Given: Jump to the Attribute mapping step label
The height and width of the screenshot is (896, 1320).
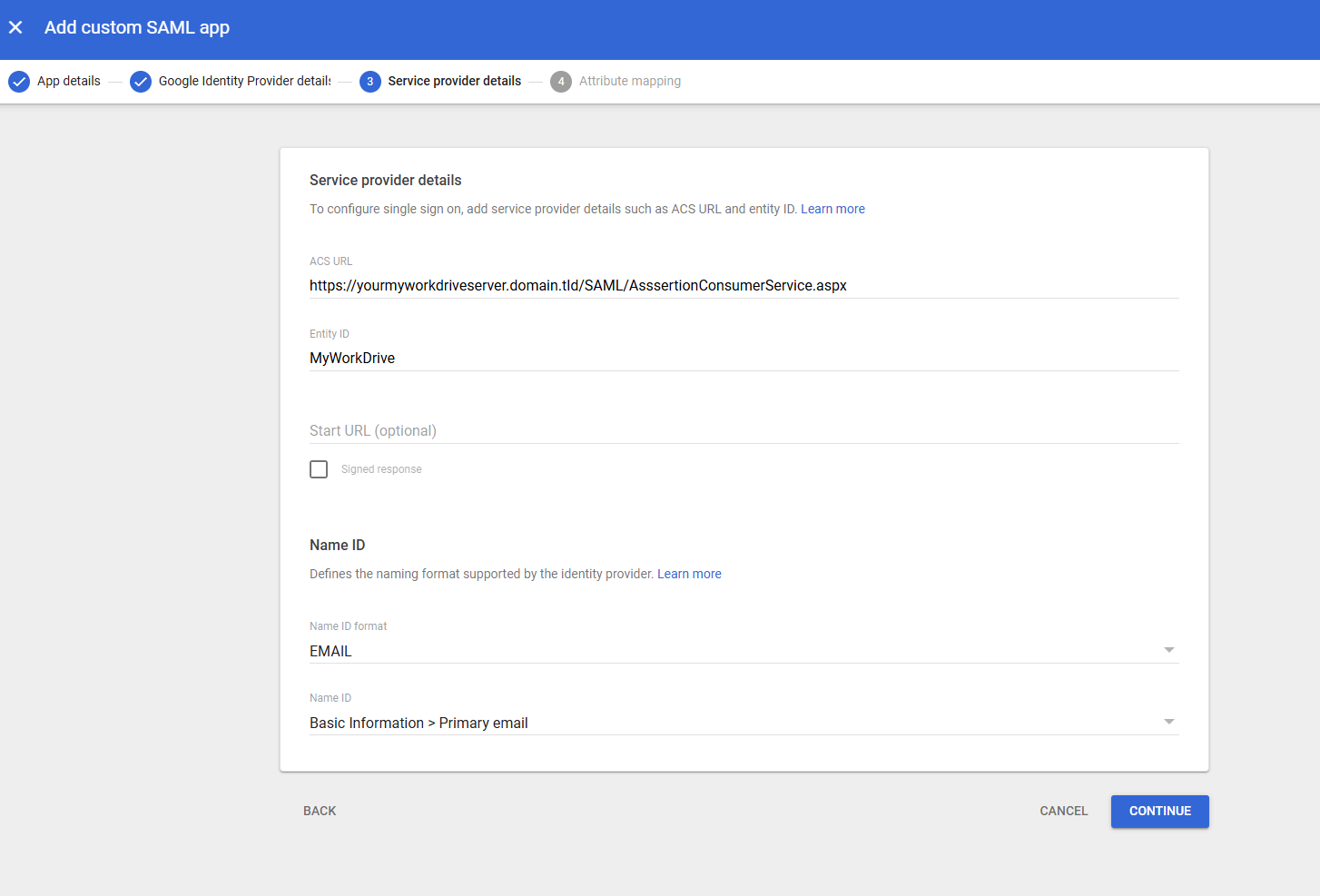Looking at the screenshot, I should 629,81.
